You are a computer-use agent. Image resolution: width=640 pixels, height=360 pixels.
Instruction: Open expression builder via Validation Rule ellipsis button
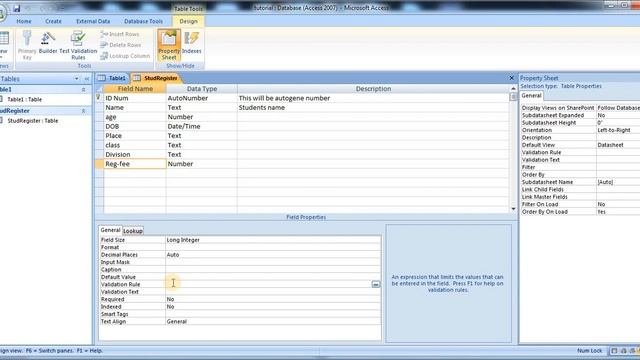tap(376, 284)
